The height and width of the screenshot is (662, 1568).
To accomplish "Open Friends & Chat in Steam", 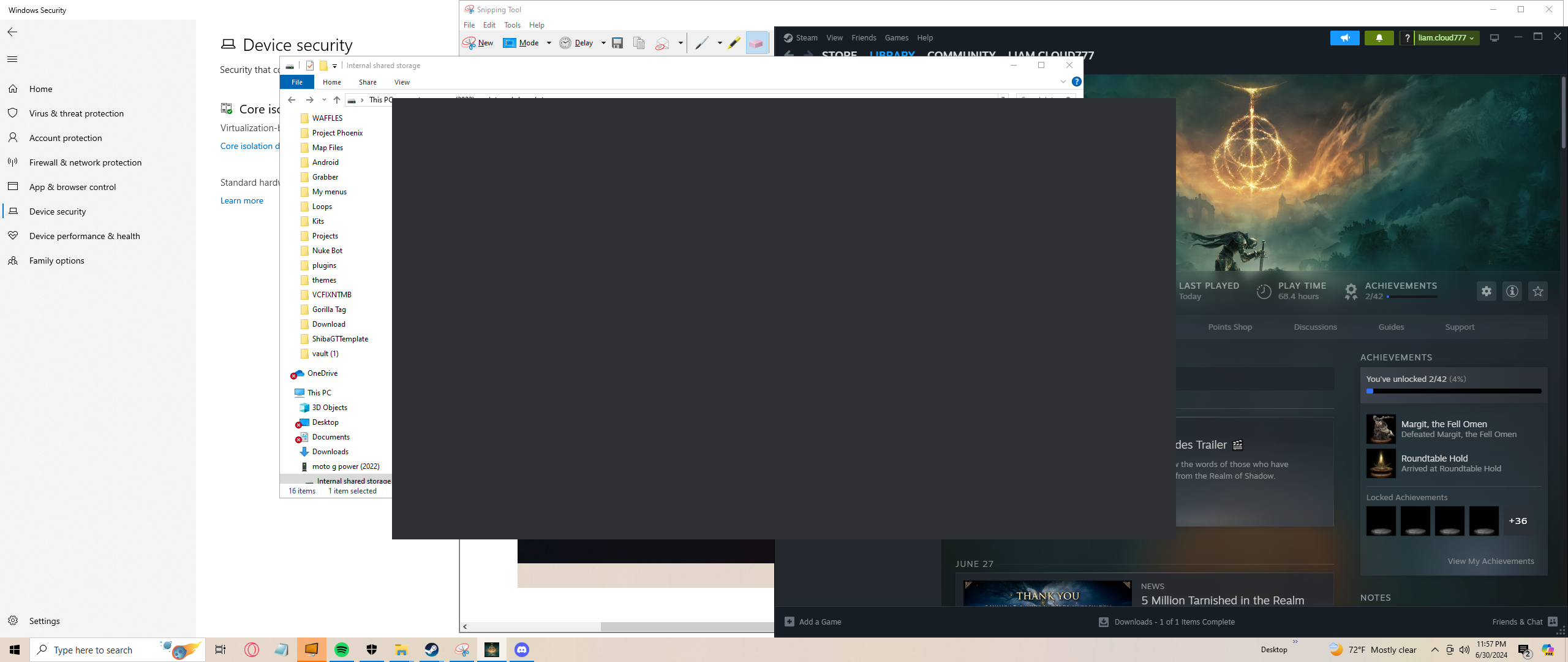I will point(1525,622).
